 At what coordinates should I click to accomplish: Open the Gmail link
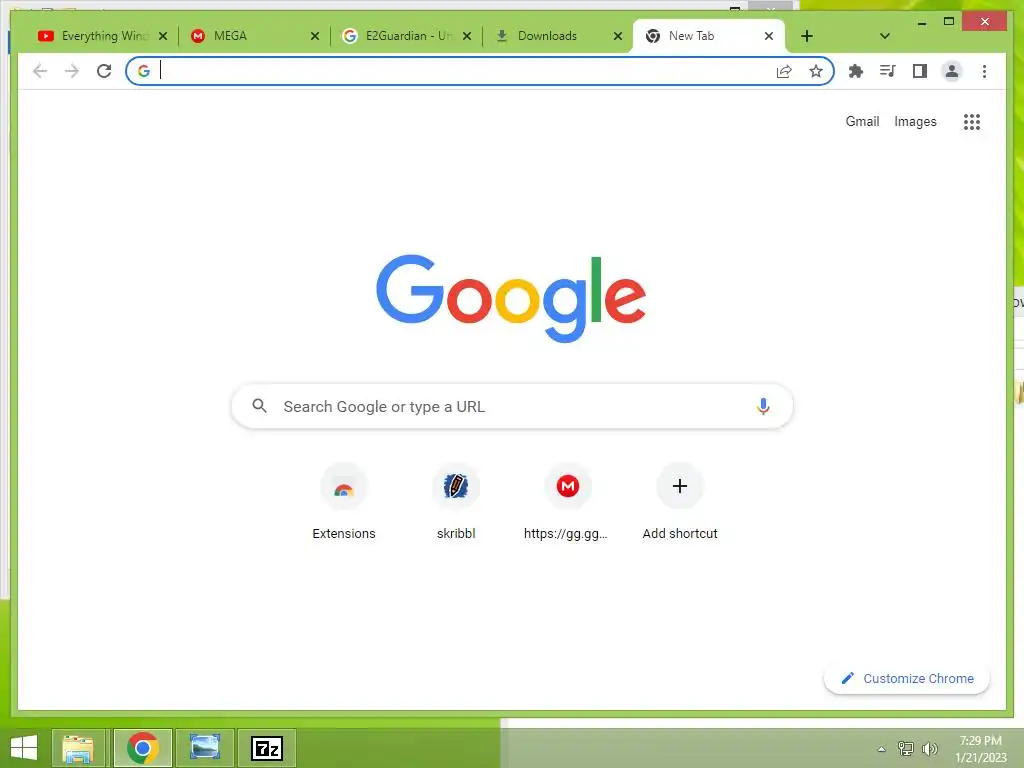862,121
